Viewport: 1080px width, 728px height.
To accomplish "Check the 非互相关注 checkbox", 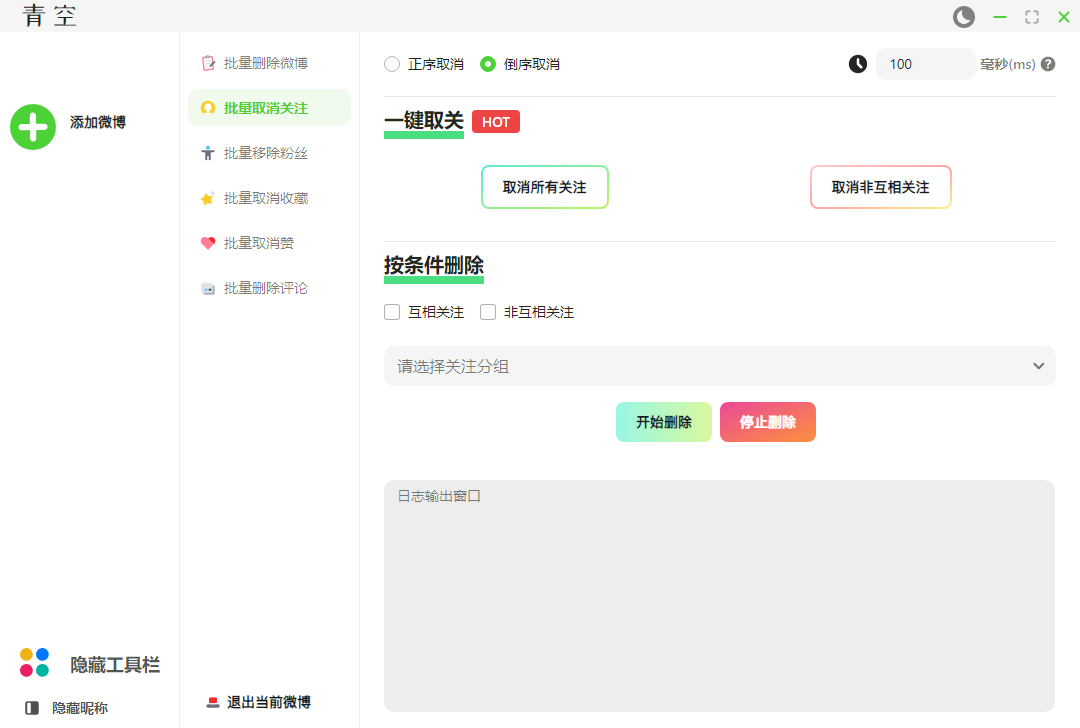I will (x=488, y=312).
